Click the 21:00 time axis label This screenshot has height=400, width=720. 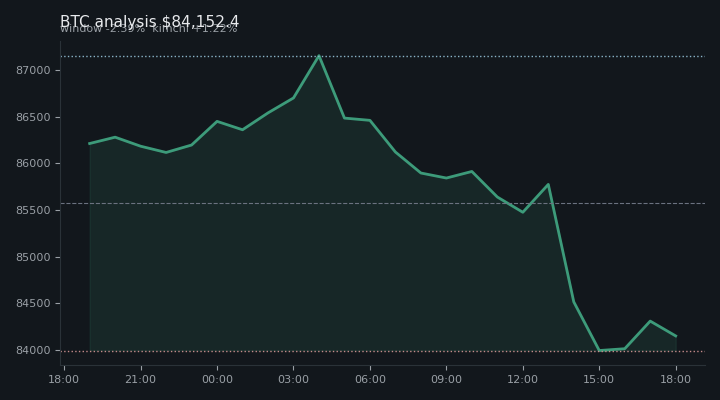(x=141, y=379)
